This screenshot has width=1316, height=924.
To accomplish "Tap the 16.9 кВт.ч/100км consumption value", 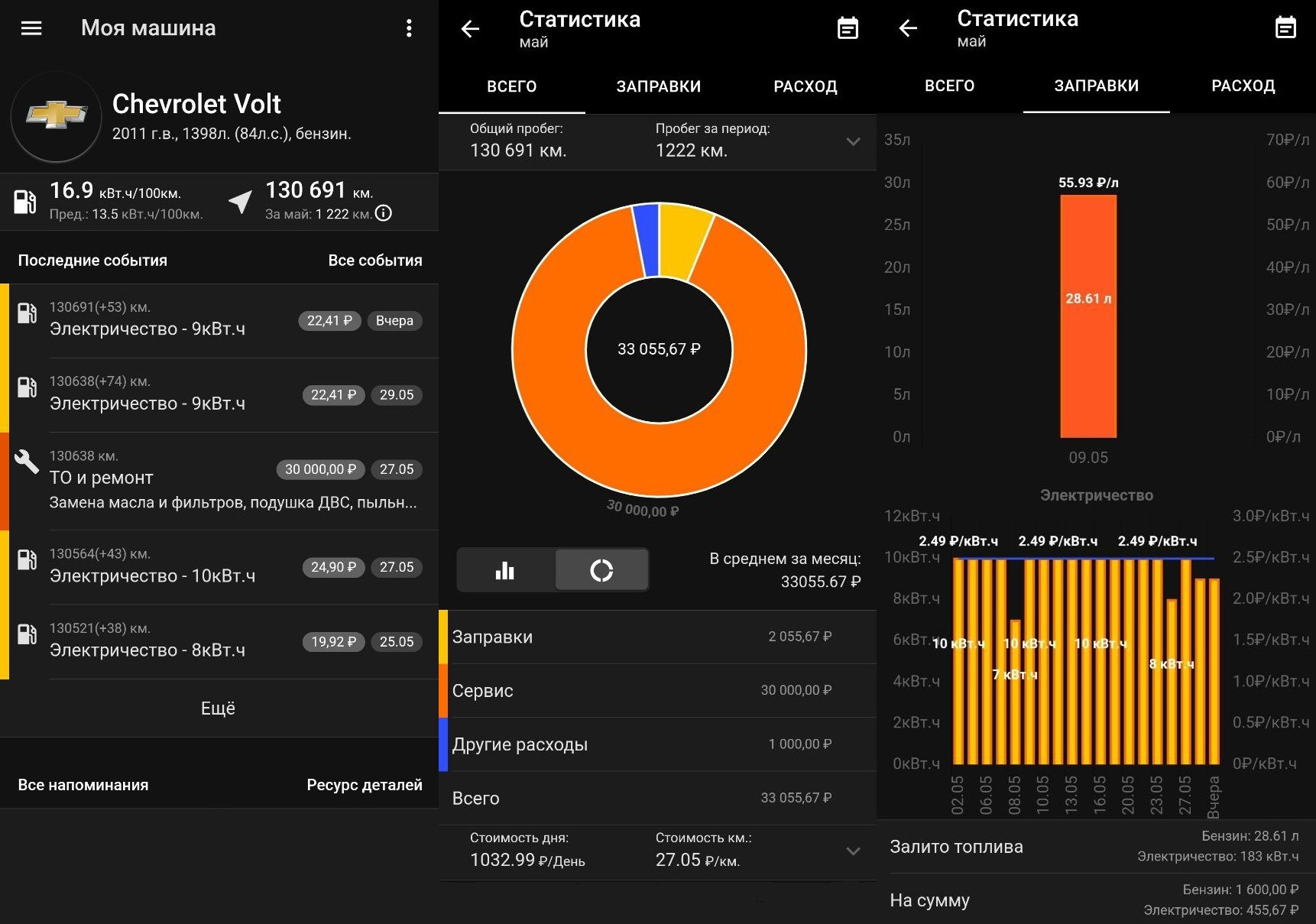I will (115, 190).
